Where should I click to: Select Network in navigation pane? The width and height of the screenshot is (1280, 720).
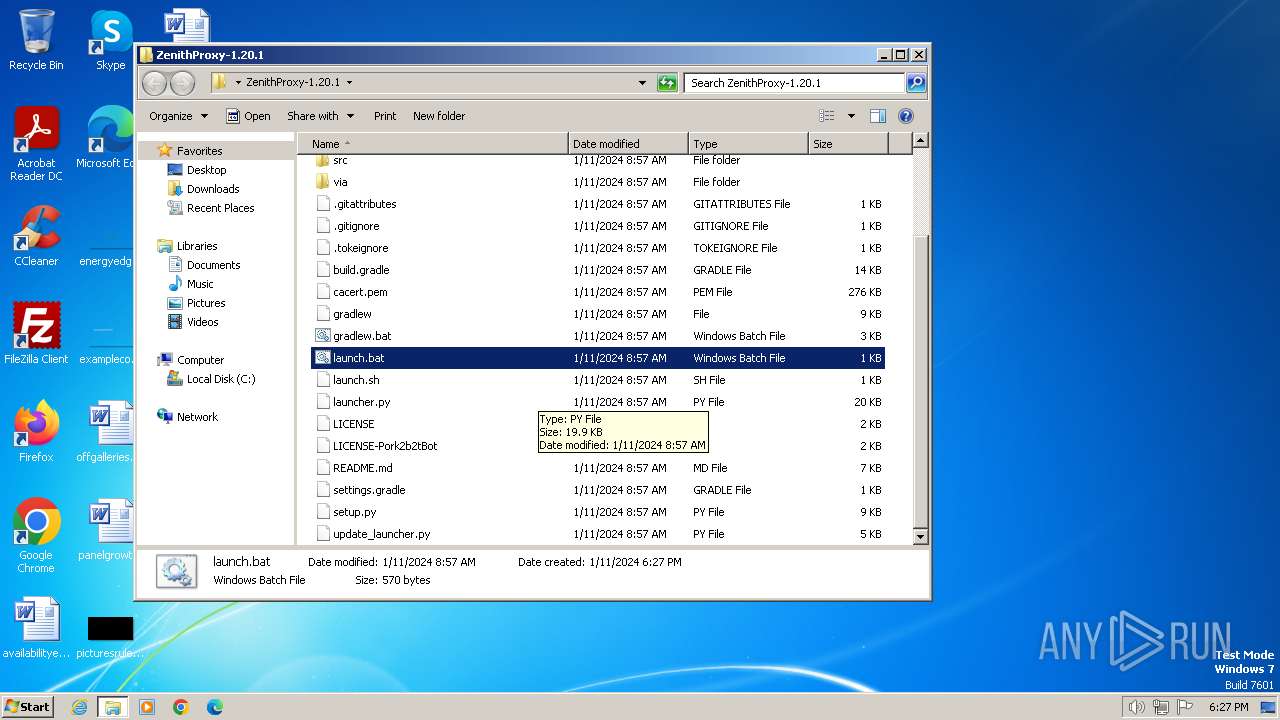click(187, 417)
